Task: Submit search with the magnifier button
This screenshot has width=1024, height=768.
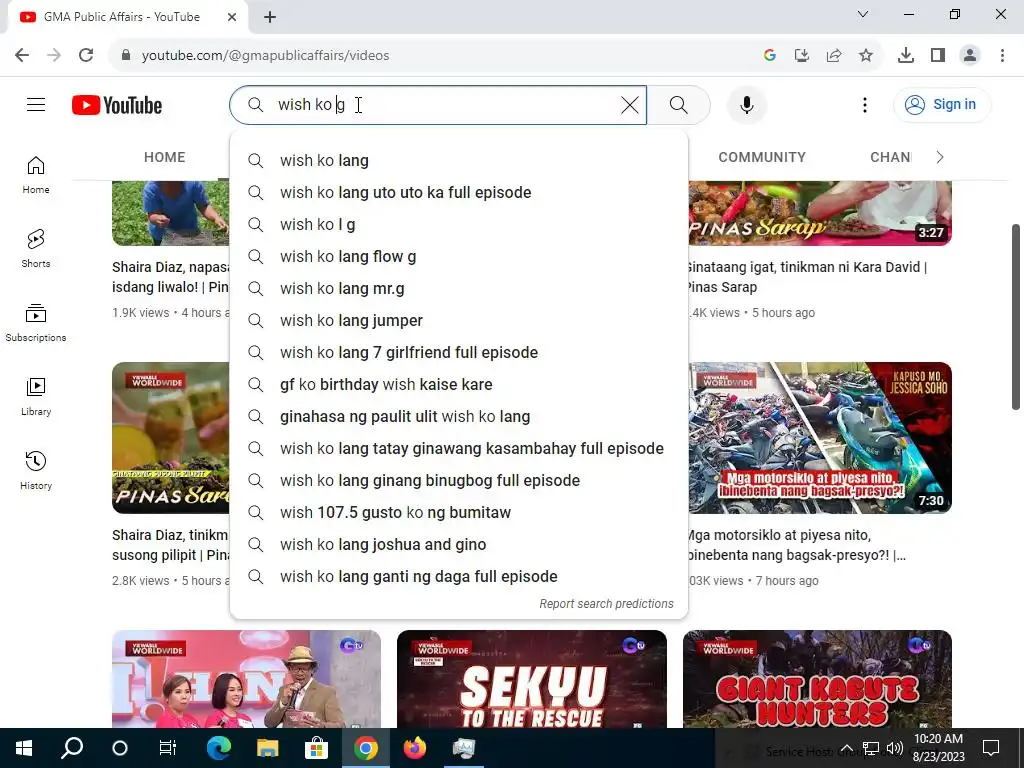Action: click(x=679, y=104)
